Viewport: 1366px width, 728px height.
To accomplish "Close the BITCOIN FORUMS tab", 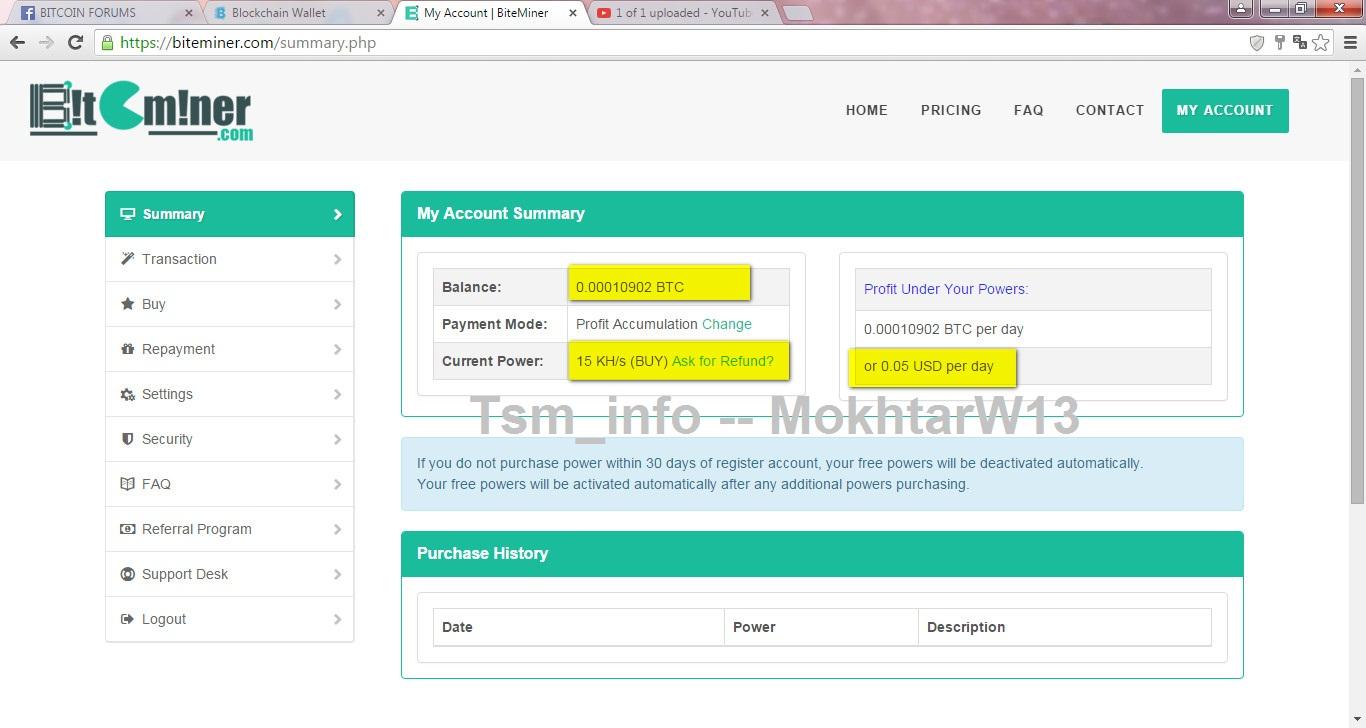I will (190, 13).
